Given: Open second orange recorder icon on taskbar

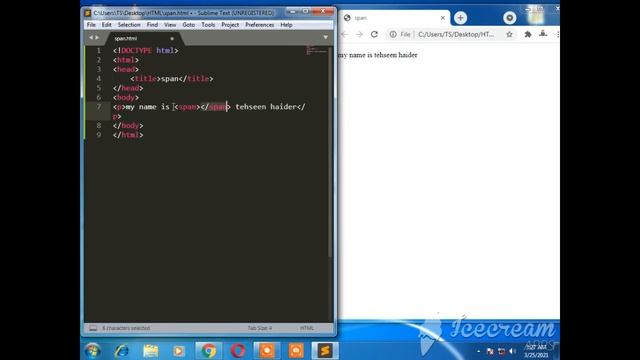Looking at the screenshot, I should click(x=296, y=351).
